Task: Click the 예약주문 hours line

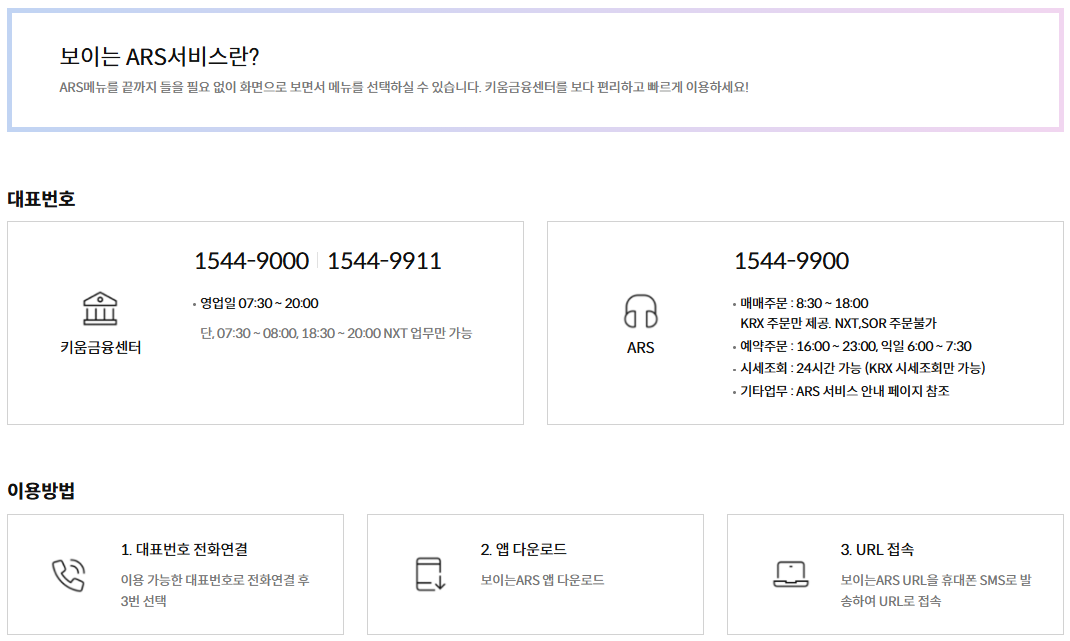Action: (856, 346)
